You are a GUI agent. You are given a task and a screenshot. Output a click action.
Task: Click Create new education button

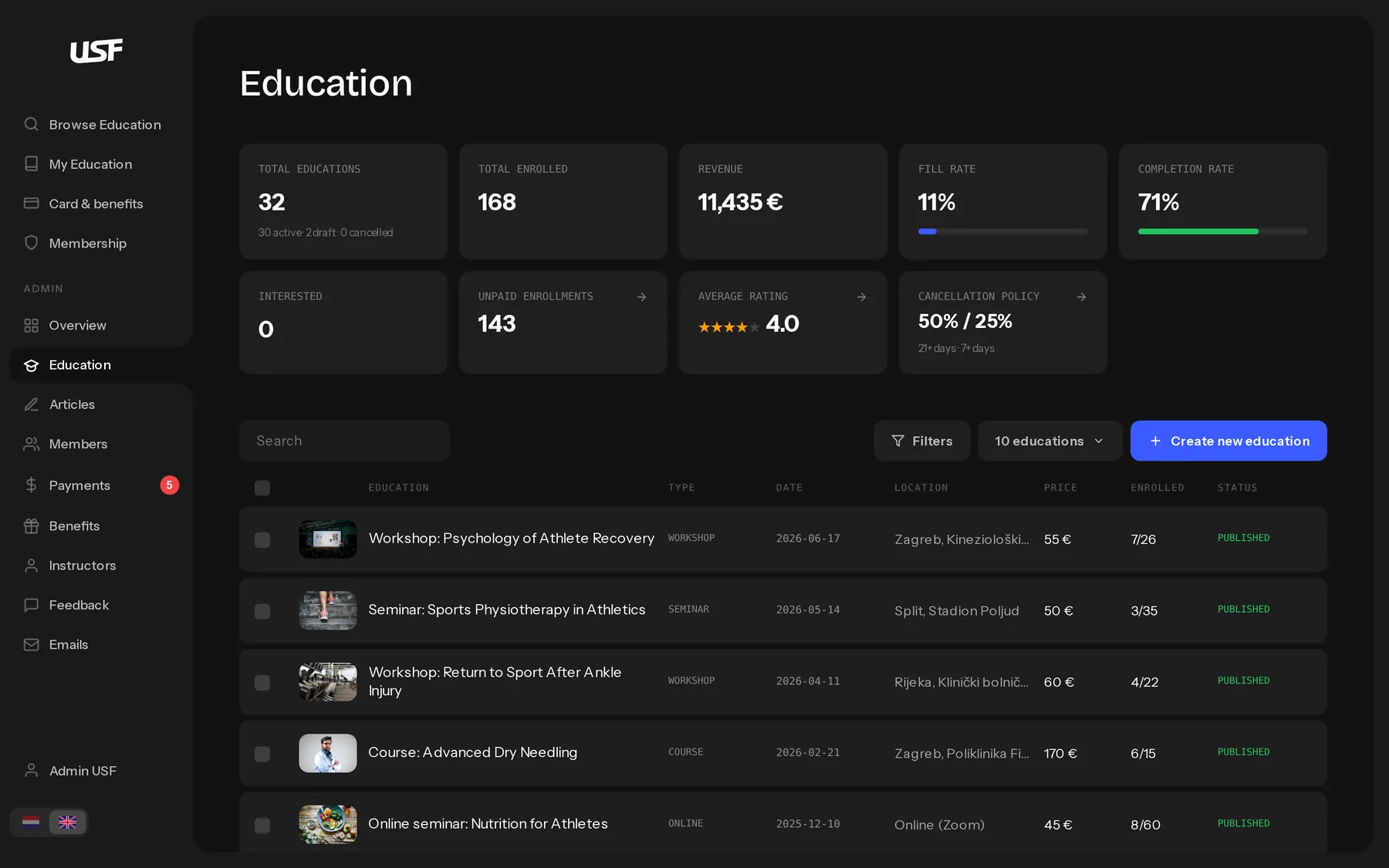[x=1228, y=441]
